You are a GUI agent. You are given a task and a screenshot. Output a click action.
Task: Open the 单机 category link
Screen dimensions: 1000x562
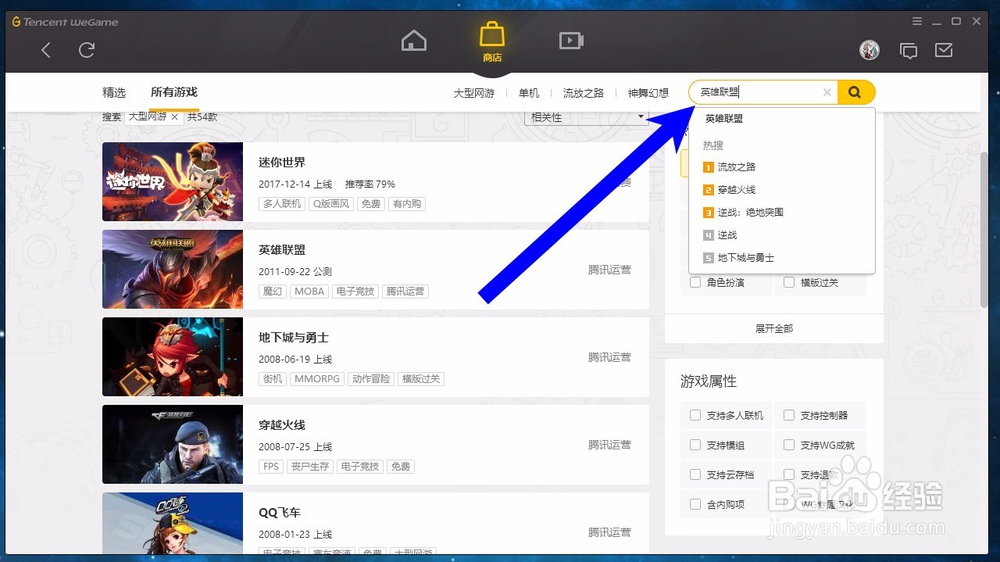point(529,93)
